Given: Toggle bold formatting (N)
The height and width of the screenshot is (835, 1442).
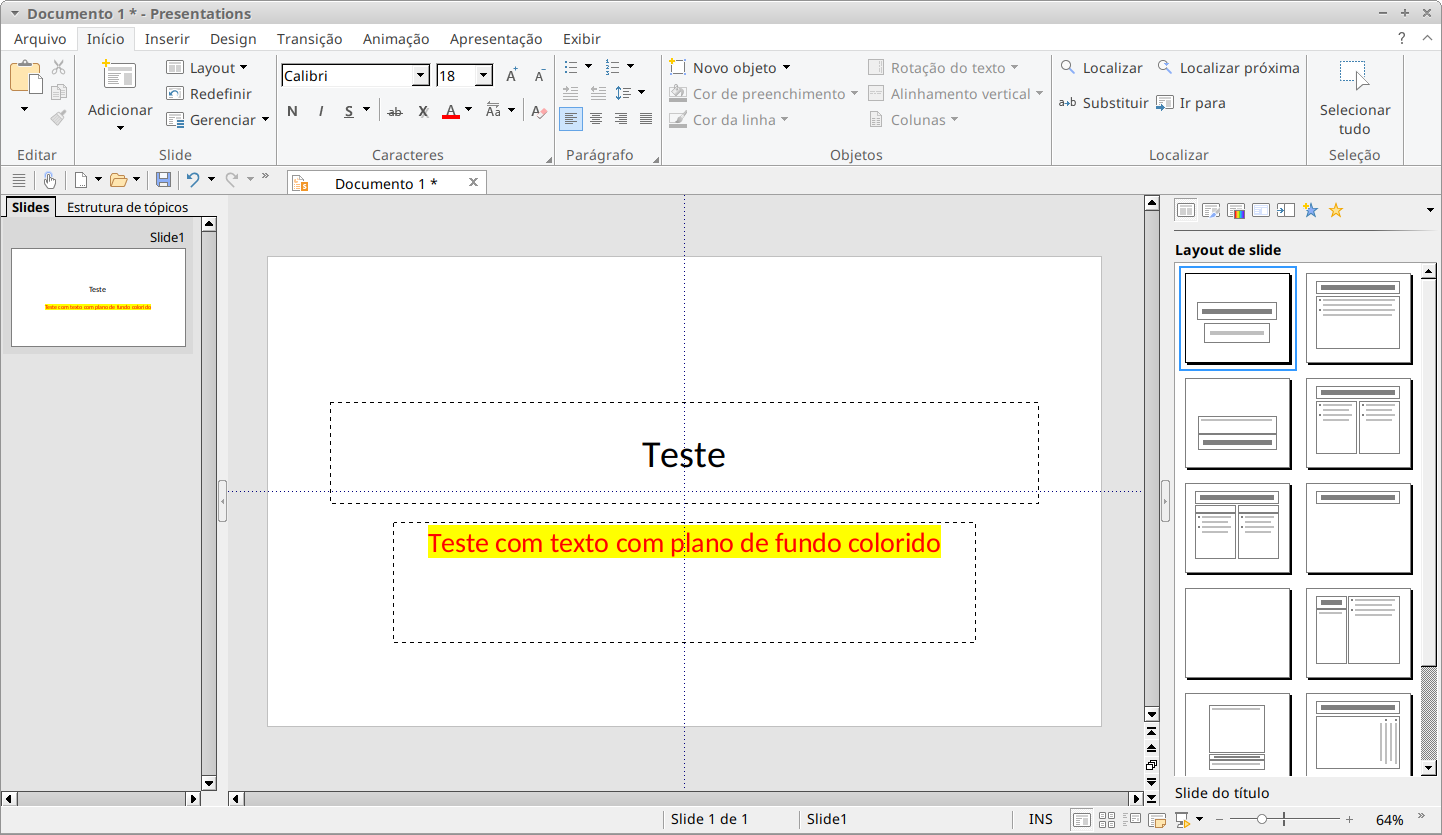Looking at the screenshot, I should pos(292,112).
